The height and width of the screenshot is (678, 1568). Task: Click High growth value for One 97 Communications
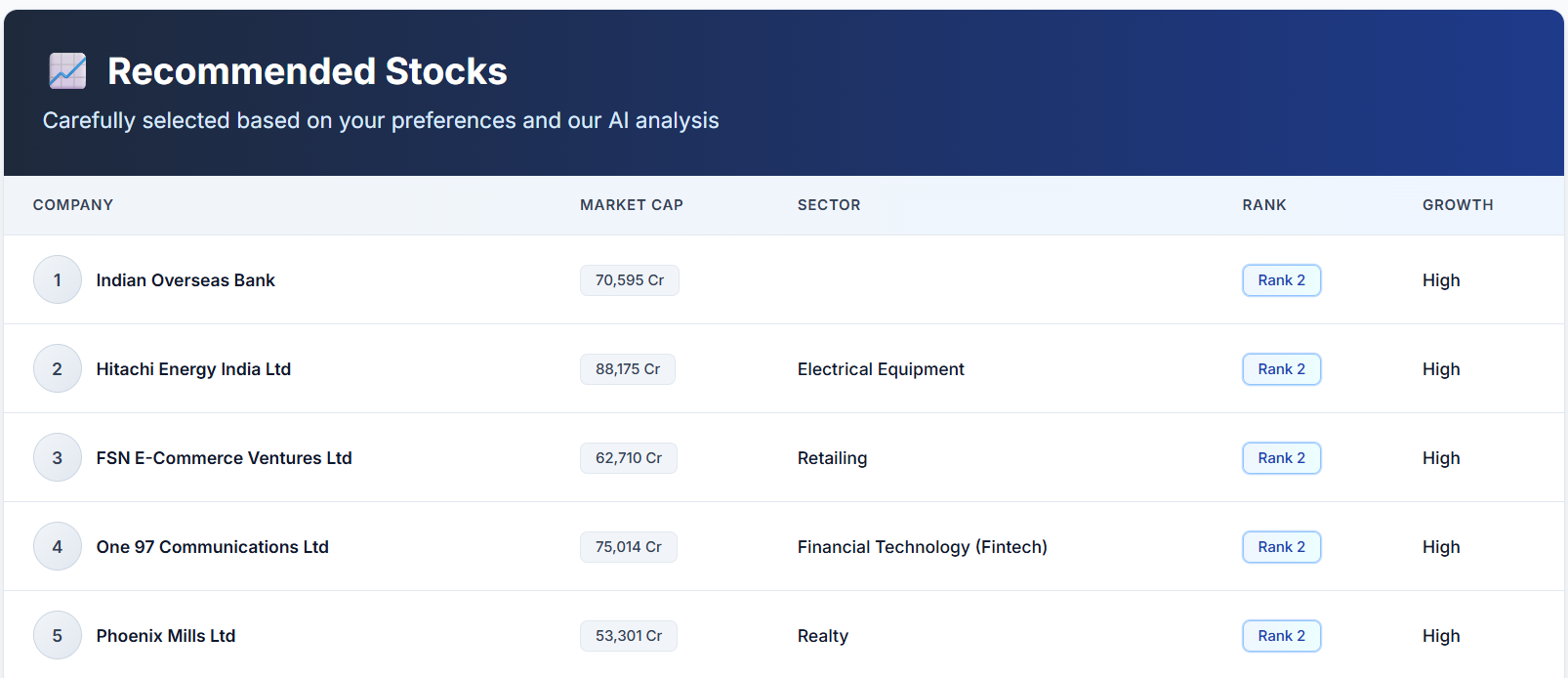pos(1441,547)
